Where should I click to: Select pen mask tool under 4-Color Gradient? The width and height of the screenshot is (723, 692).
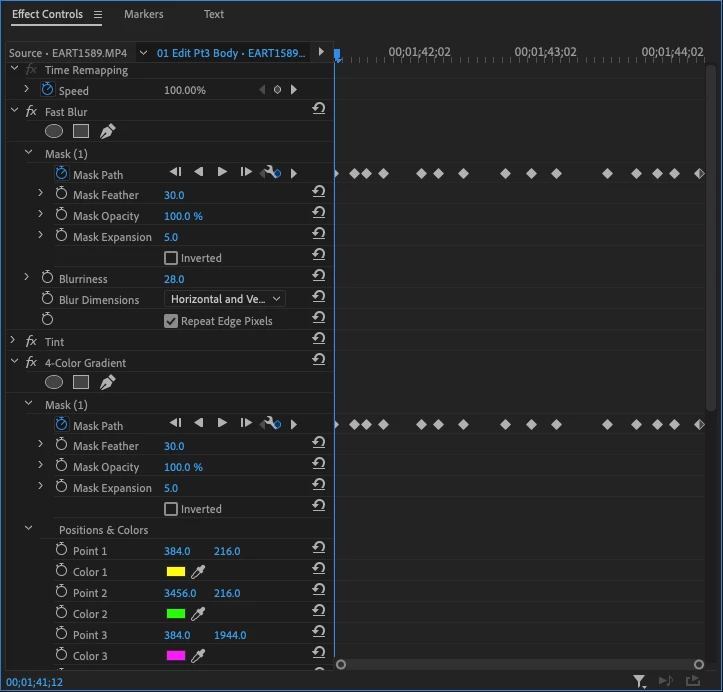(107, 382)
